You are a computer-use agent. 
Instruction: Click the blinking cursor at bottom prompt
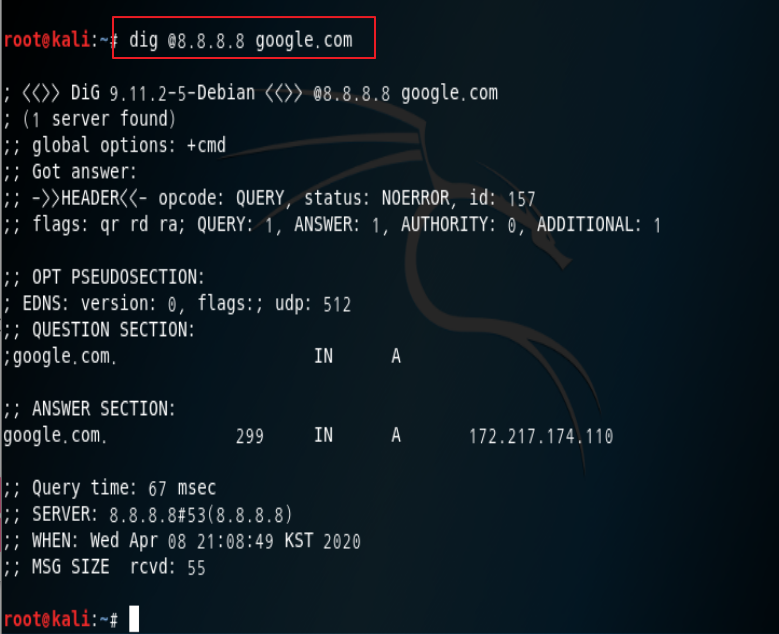pyautogui.click(x=134, y=619)
